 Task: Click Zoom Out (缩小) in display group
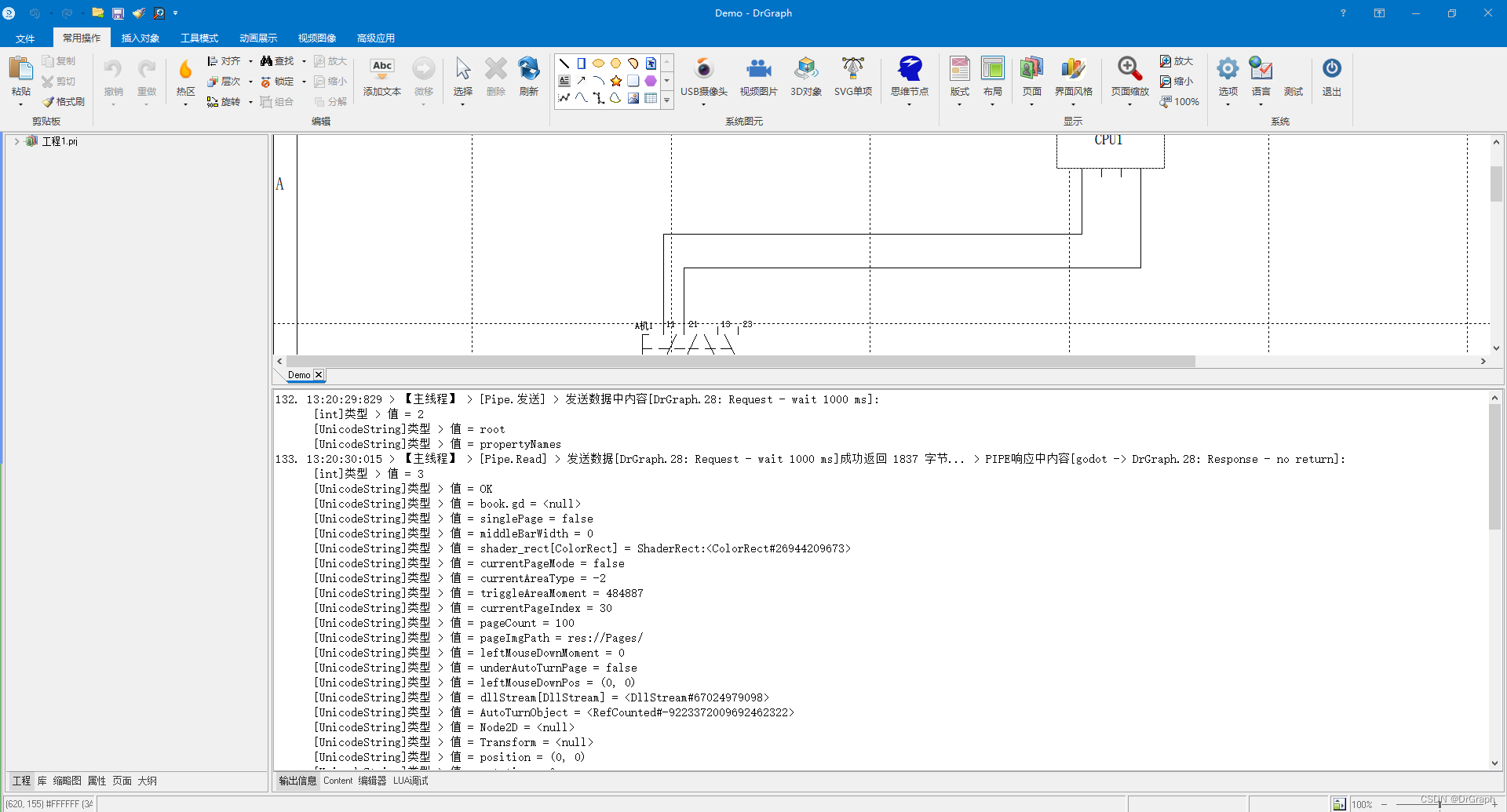click(x=1177, y=82)
